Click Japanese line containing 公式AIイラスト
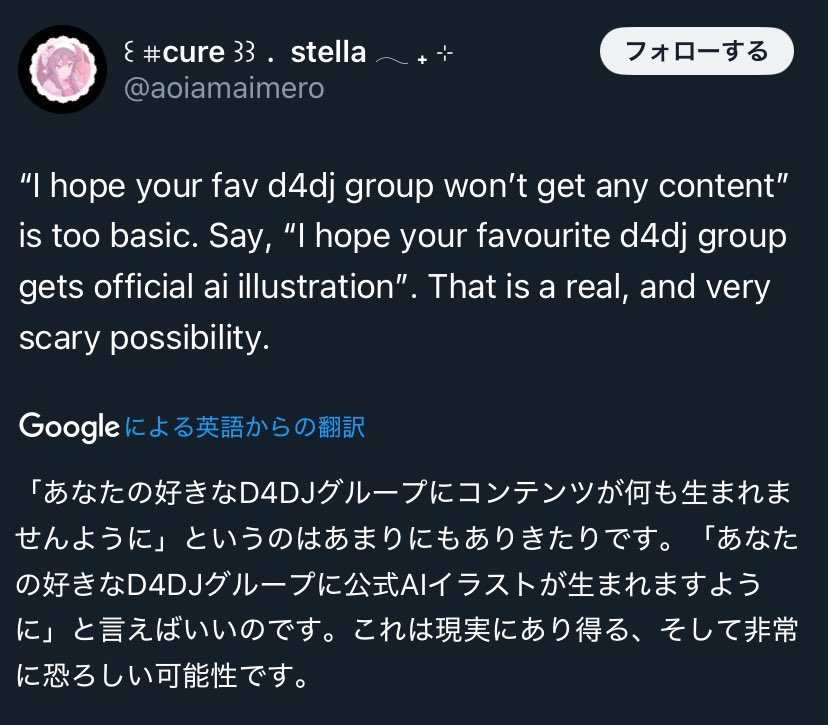Screen dimensions: 828x725 point(389,585)
